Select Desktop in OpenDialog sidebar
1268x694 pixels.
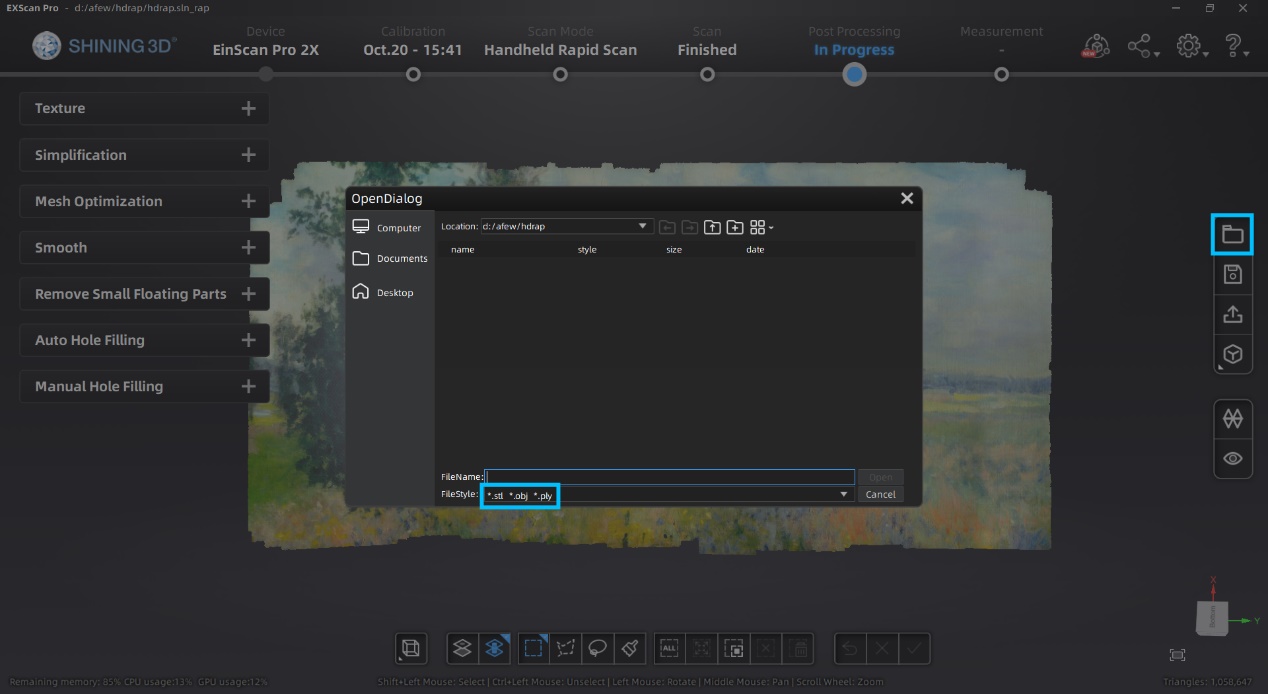(x=384, y=292)
